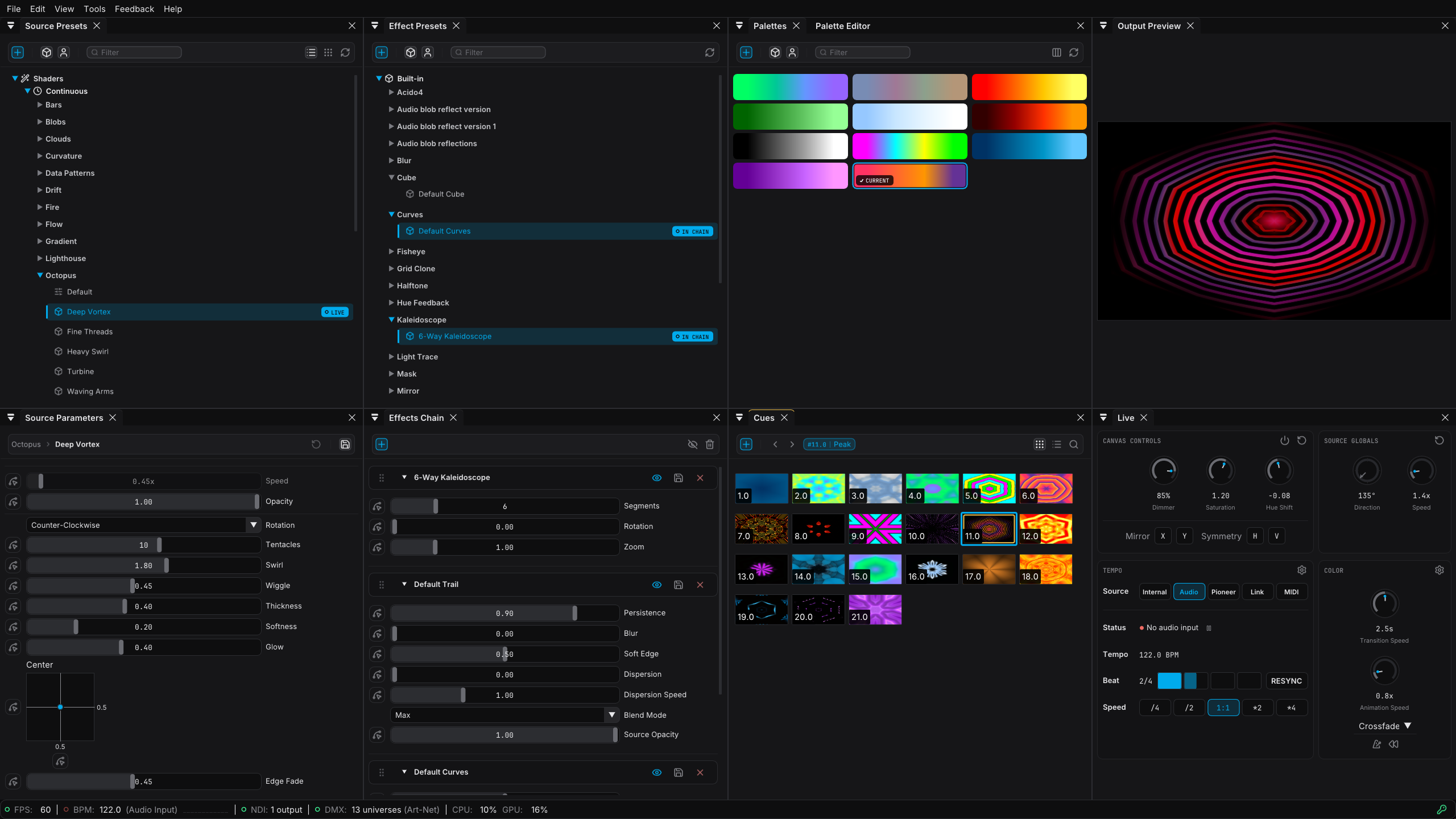Open the View menu
The height and width of the screenshot is (819, 1456).
point(64,9)
